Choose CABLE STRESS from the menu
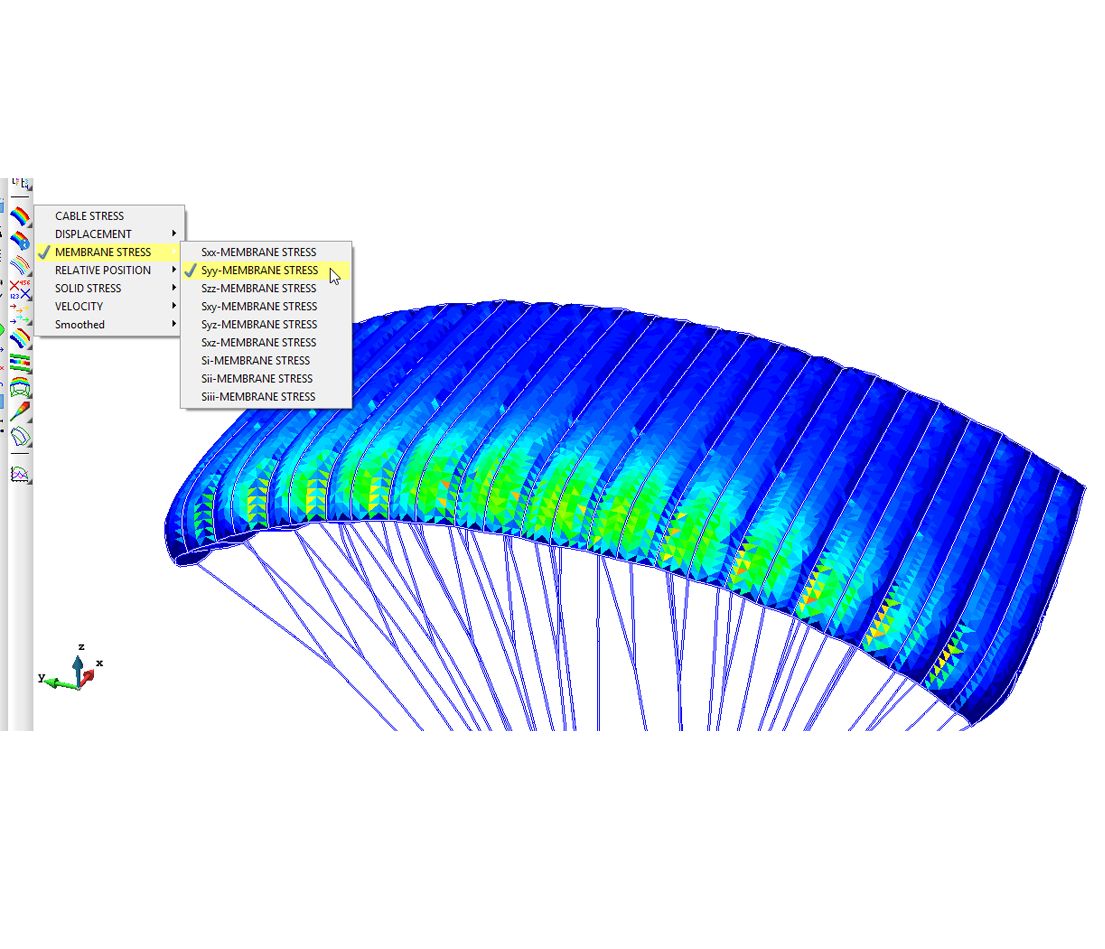Image resolution: width=1105 pixels, height=949 pixels. [89, 216]
